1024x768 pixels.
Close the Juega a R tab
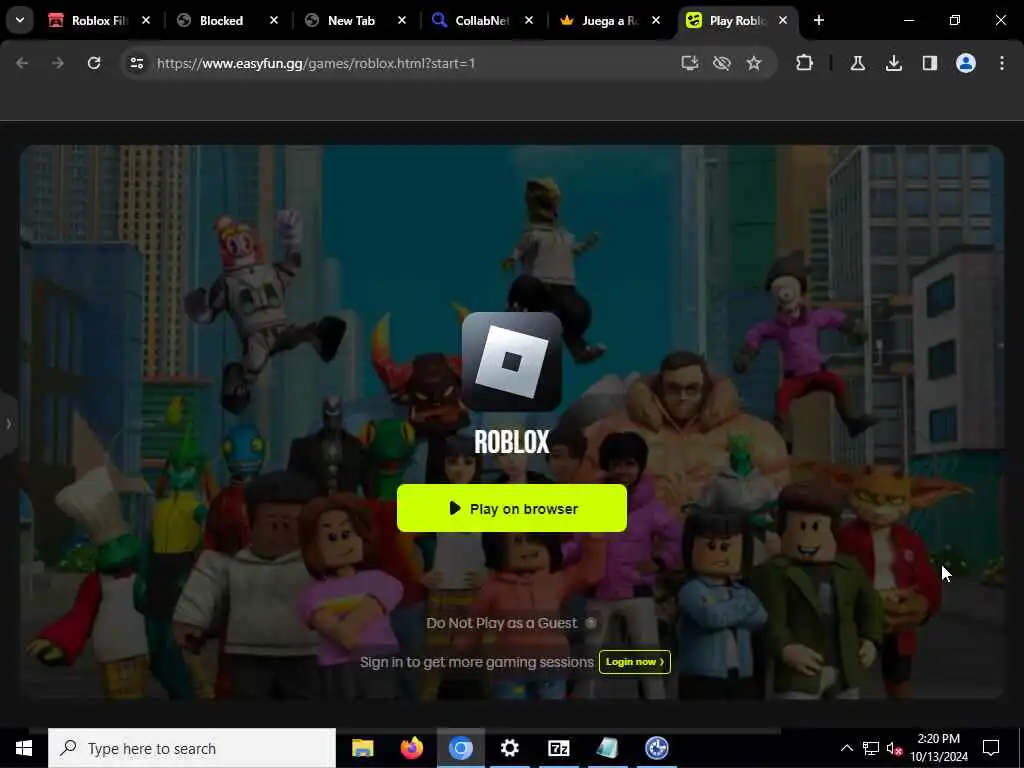click(x=656, y=20)
